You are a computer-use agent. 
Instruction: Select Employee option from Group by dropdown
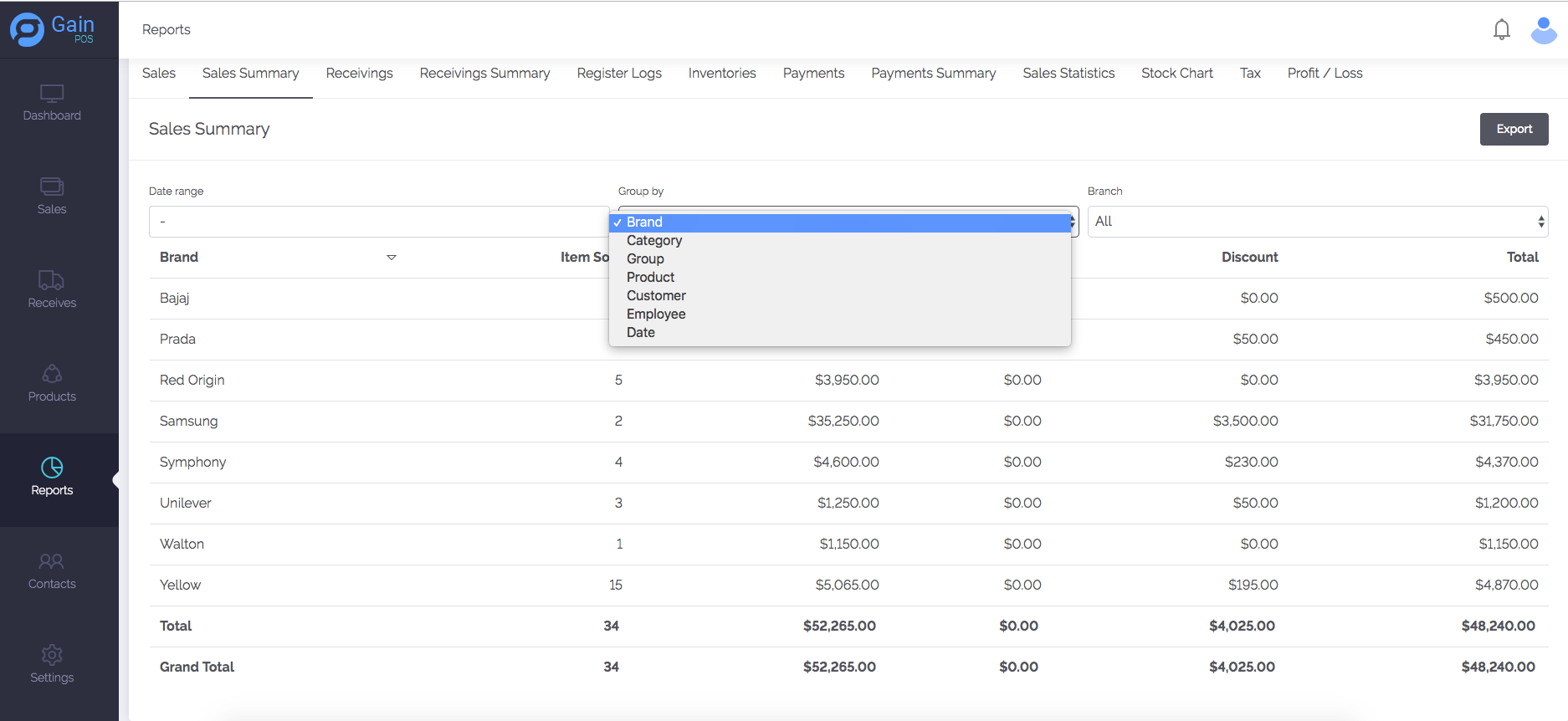click(656, 314)
